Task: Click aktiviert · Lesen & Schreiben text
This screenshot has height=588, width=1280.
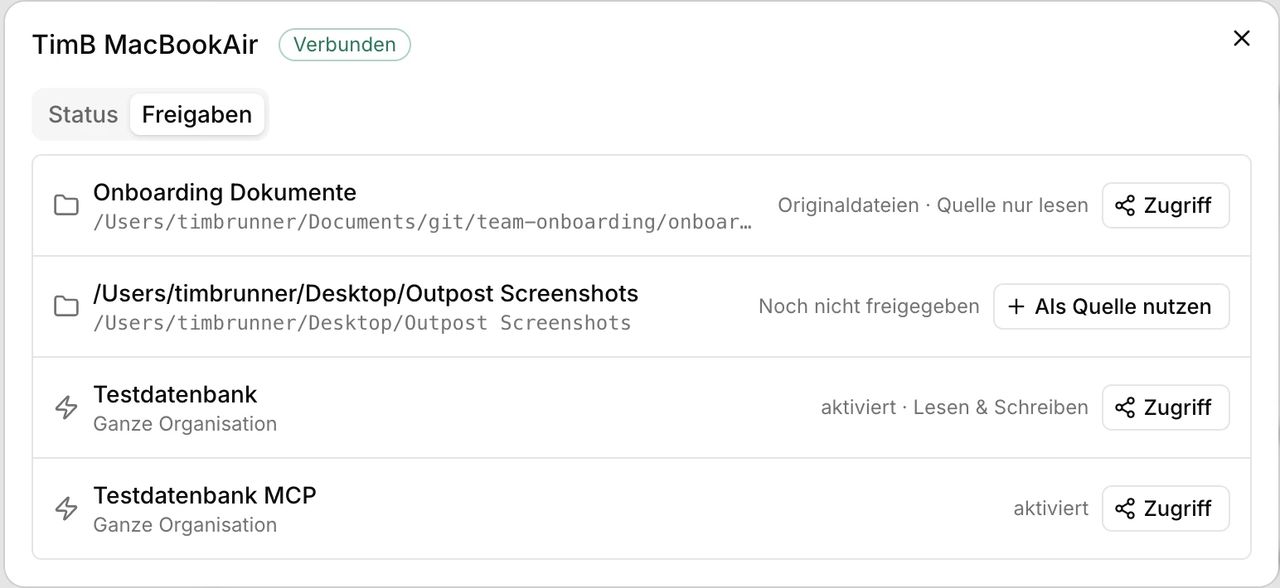Action: (955, 407)
